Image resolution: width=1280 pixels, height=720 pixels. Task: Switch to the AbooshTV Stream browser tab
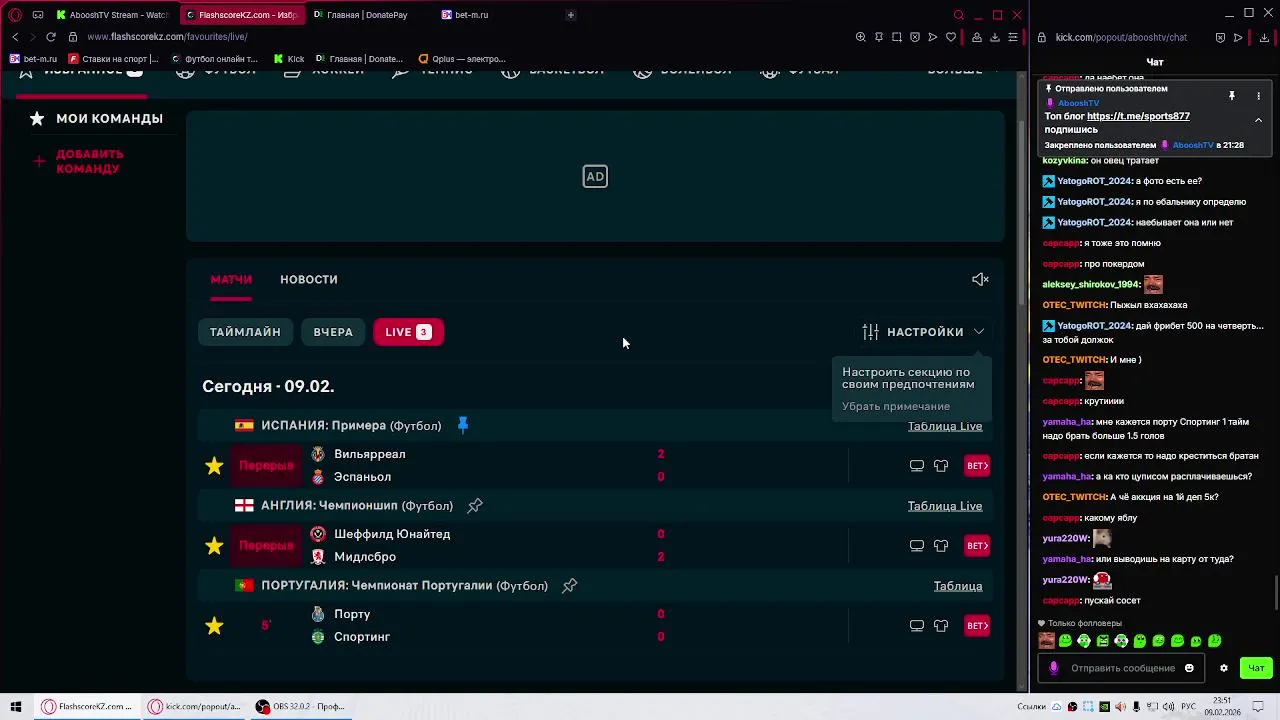pos(113,15)
